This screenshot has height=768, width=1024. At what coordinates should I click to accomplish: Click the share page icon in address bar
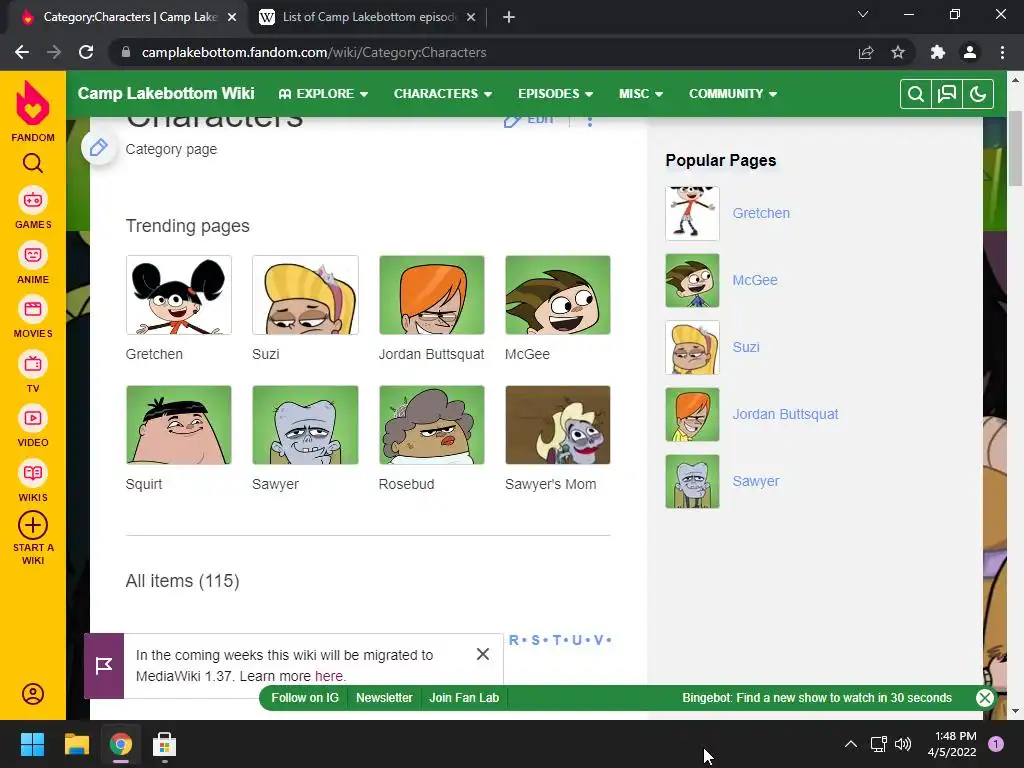click(866, 52)
